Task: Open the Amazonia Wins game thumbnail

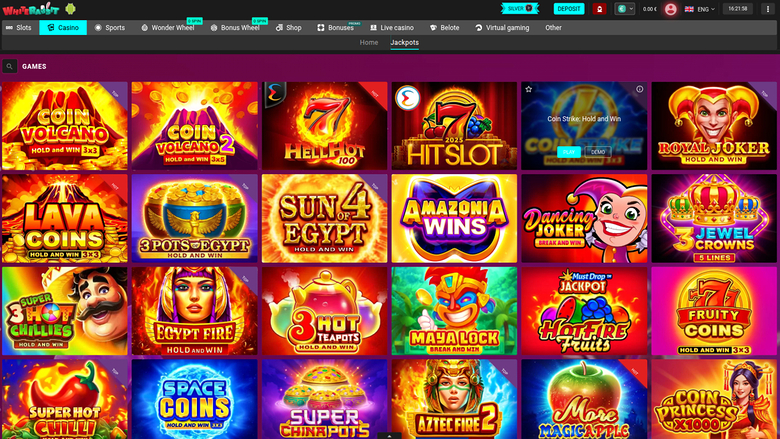Action: (454, 219)
